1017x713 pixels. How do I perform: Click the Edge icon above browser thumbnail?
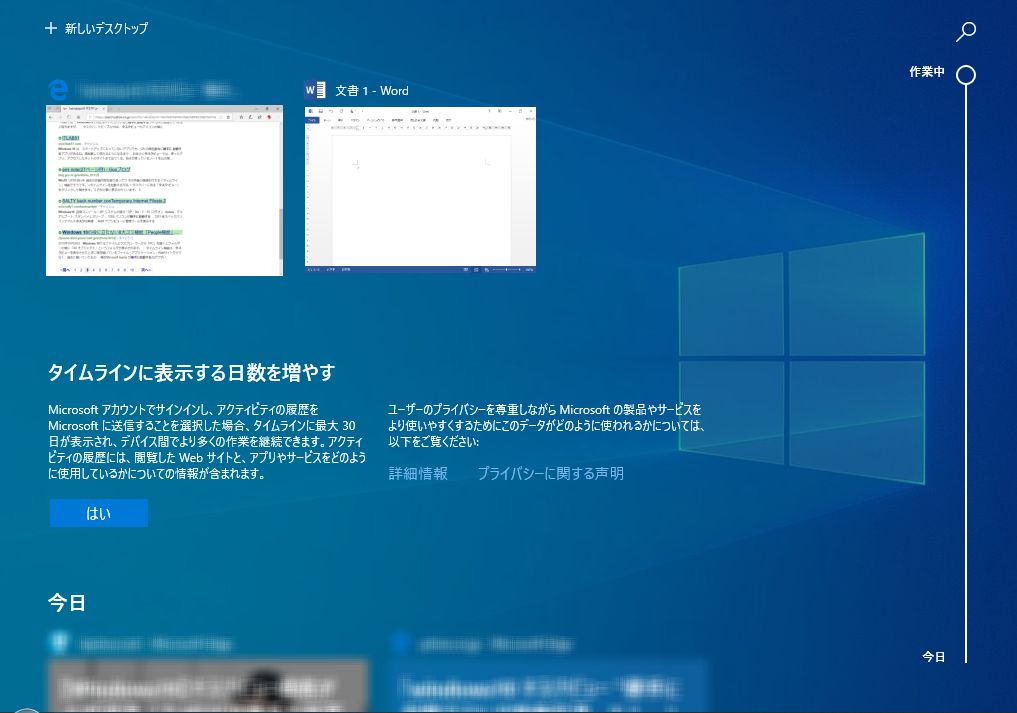coord(58,90)
